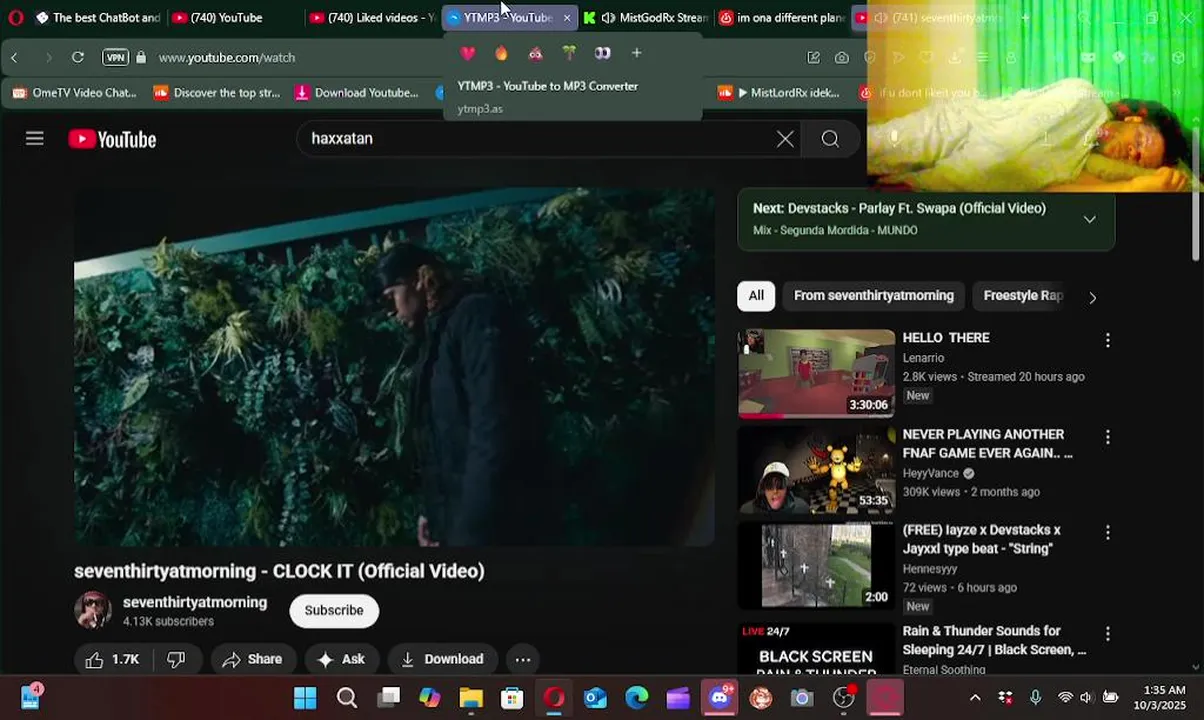The image size is (1204, 720).
Task: Open Windows Start menu
Action: point(305,698)
